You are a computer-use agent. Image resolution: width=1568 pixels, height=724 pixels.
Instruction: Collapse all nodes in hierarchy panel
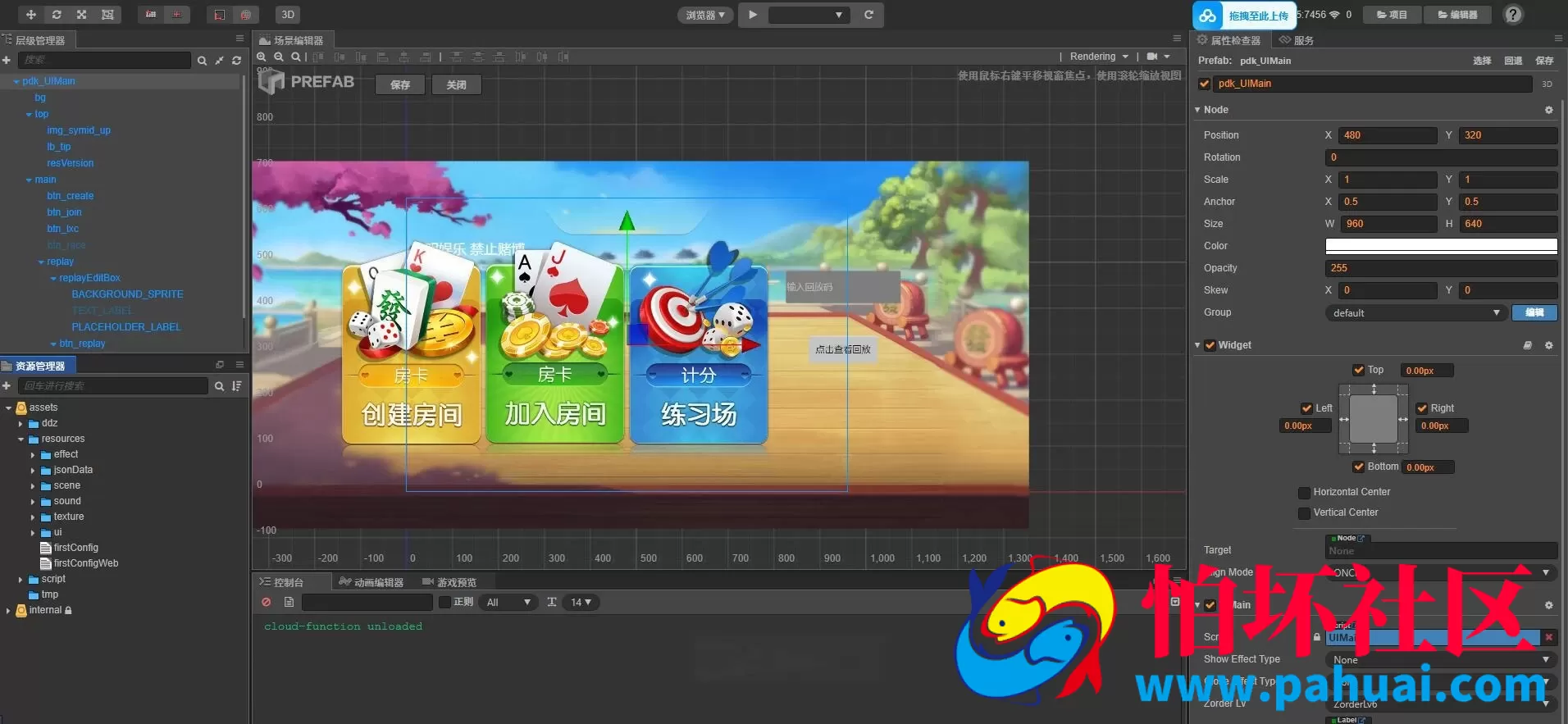[219, 61]
